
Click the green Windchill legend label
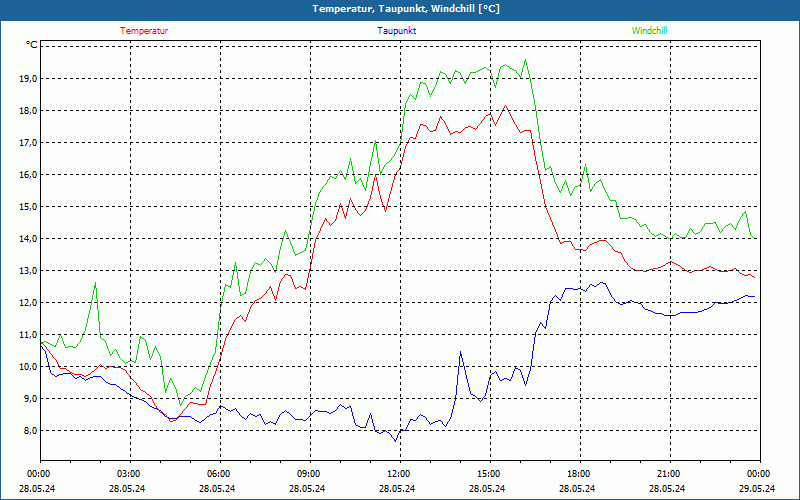coord(649,31)
